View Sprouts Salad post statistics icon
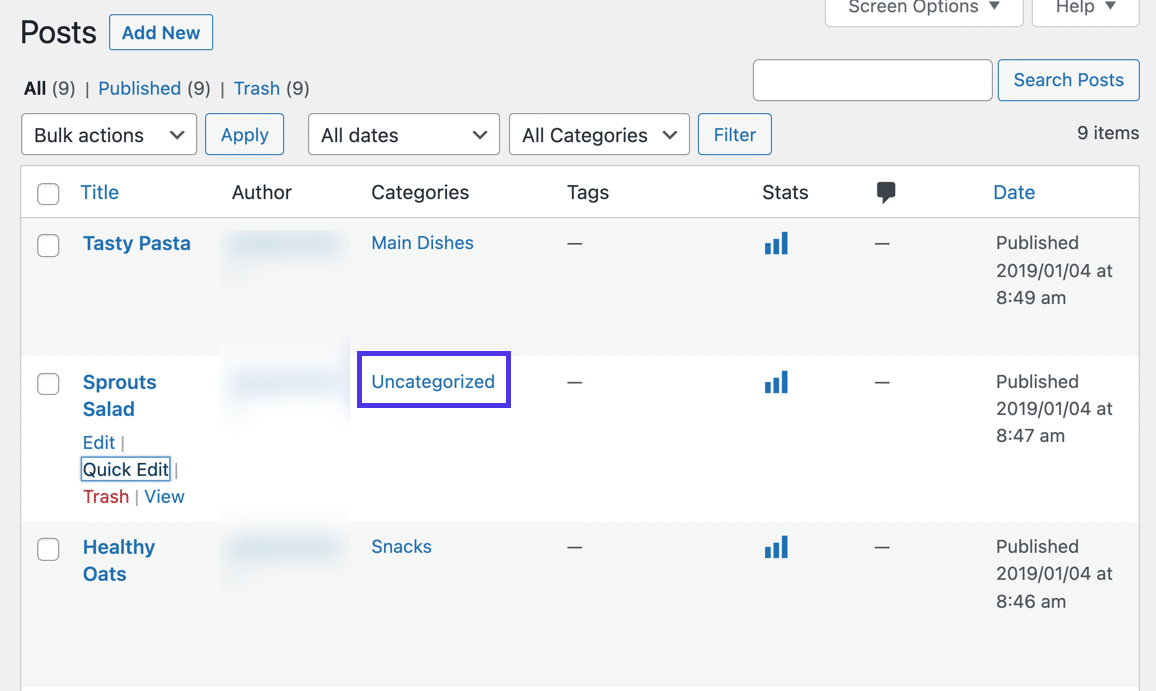1156x691 pixels. tap(776, 382)
